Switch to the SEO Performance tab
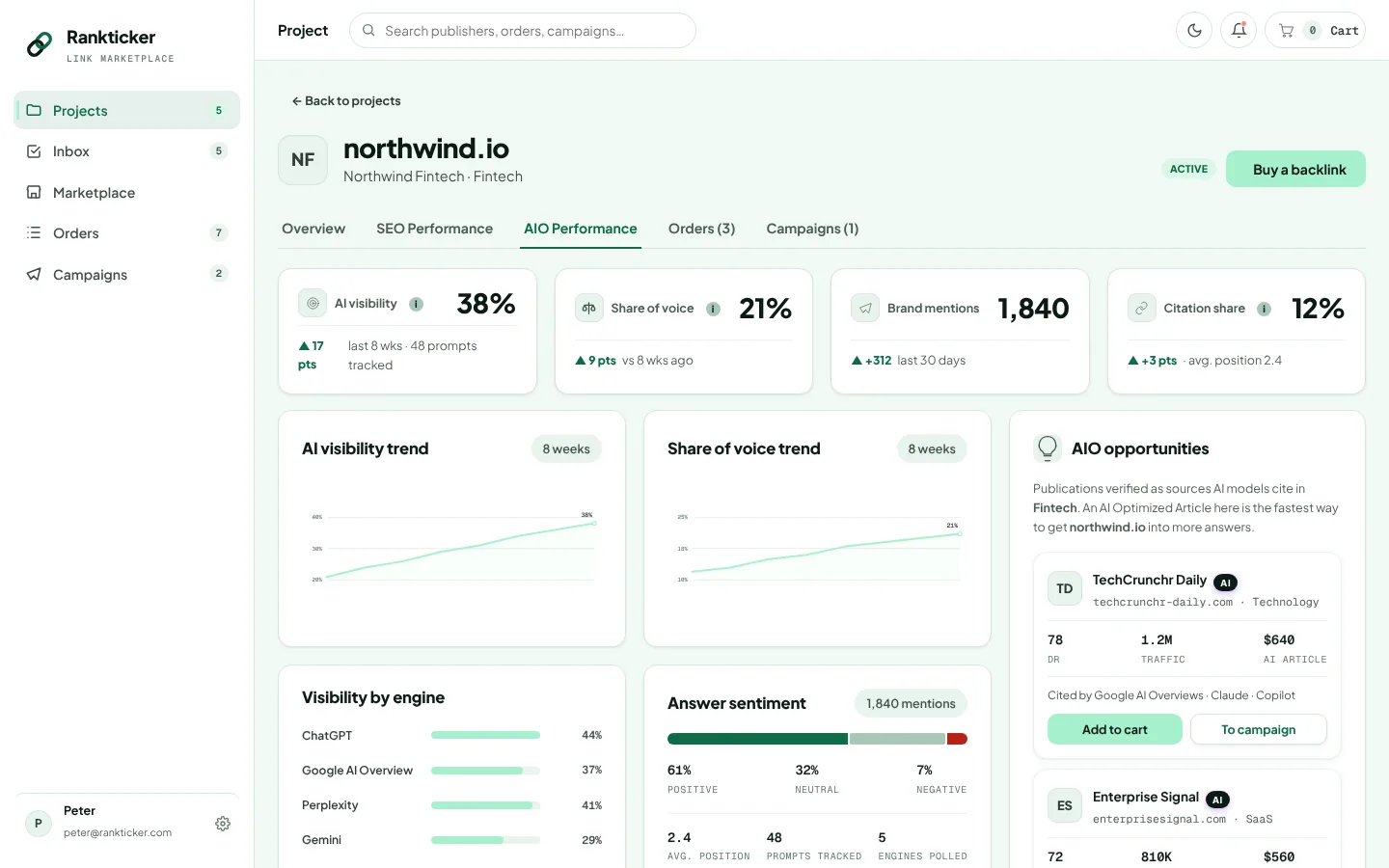Screen dimensions: 1389x868 coord(434,229)
